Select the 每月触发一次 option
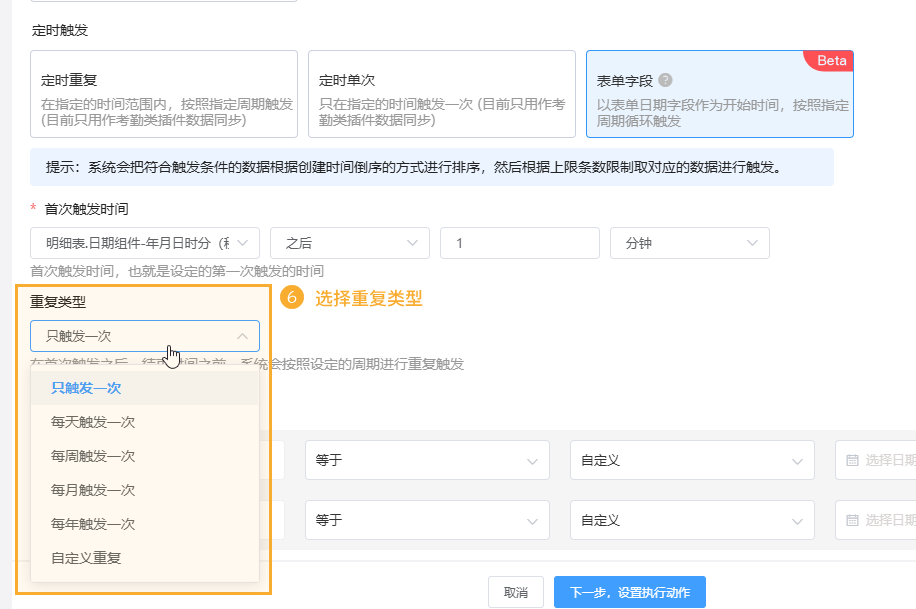 93,490
